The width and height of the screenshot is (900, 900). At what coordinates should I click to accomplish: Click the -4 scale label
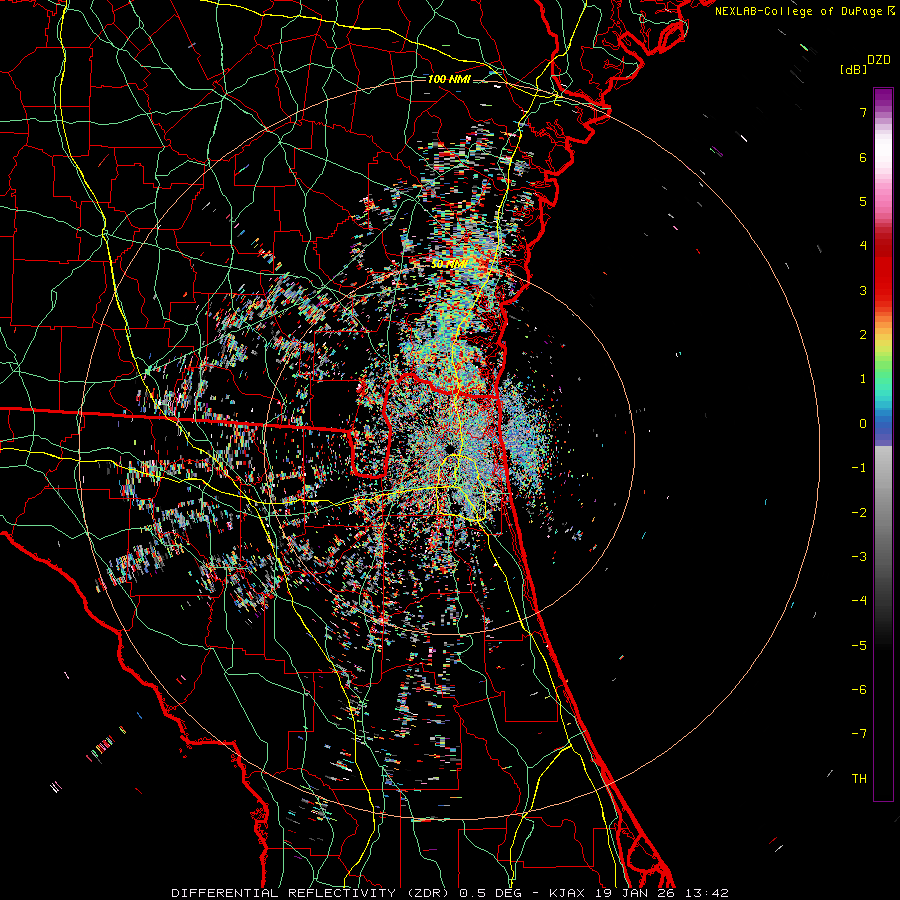(x=859, y=601)
